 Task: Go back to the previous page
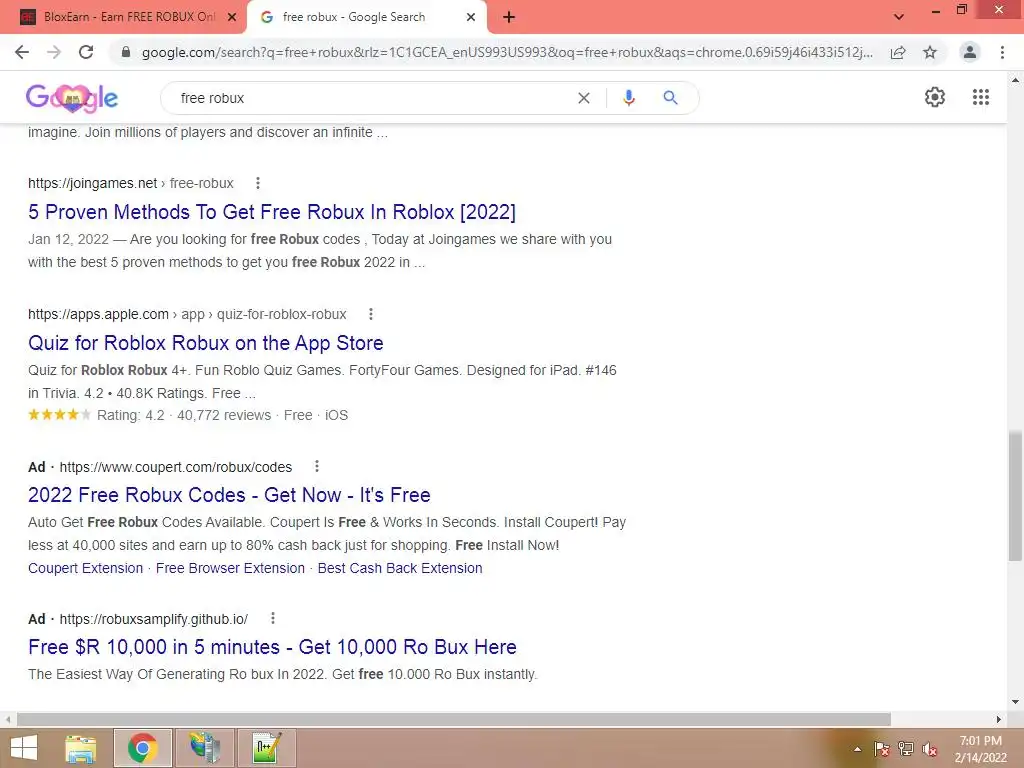point(22,52)
